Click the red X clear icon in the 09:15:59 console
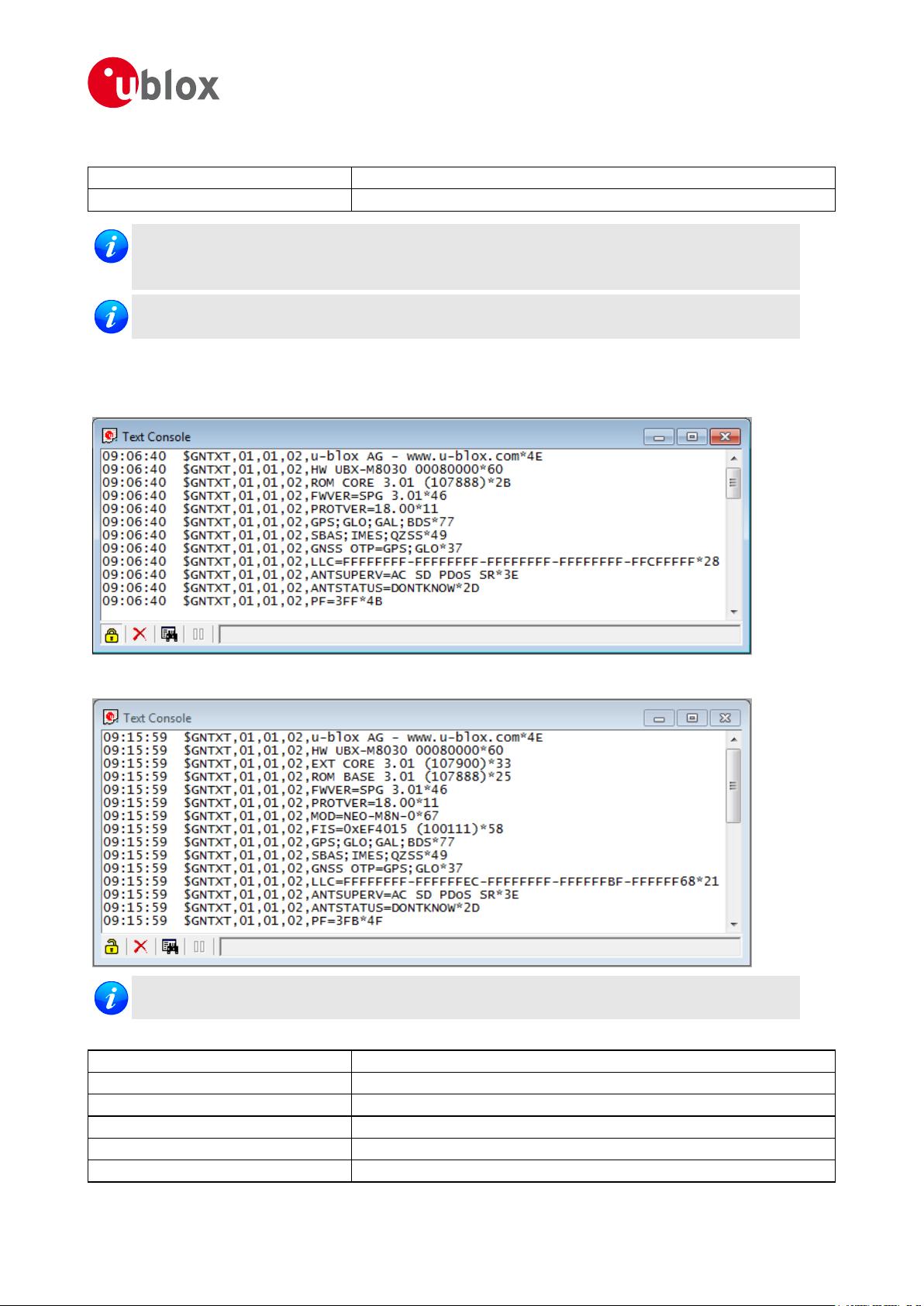 140,946
